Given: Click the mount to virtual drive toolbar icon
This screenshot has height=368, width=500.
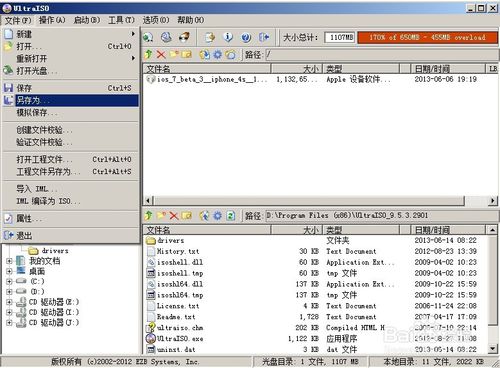Looking at the screenshot, I should [166, 37].
